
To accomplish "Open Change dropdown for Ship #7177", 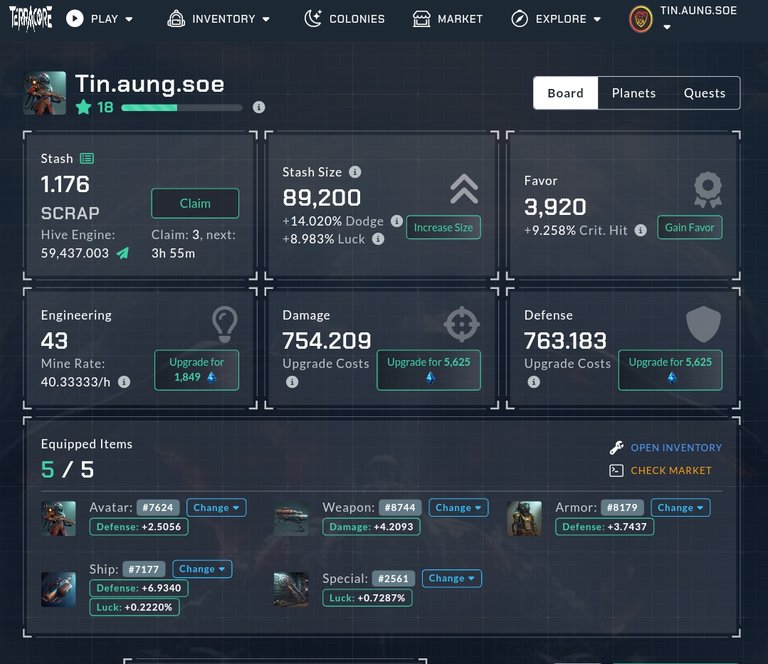I will (202, 569).
